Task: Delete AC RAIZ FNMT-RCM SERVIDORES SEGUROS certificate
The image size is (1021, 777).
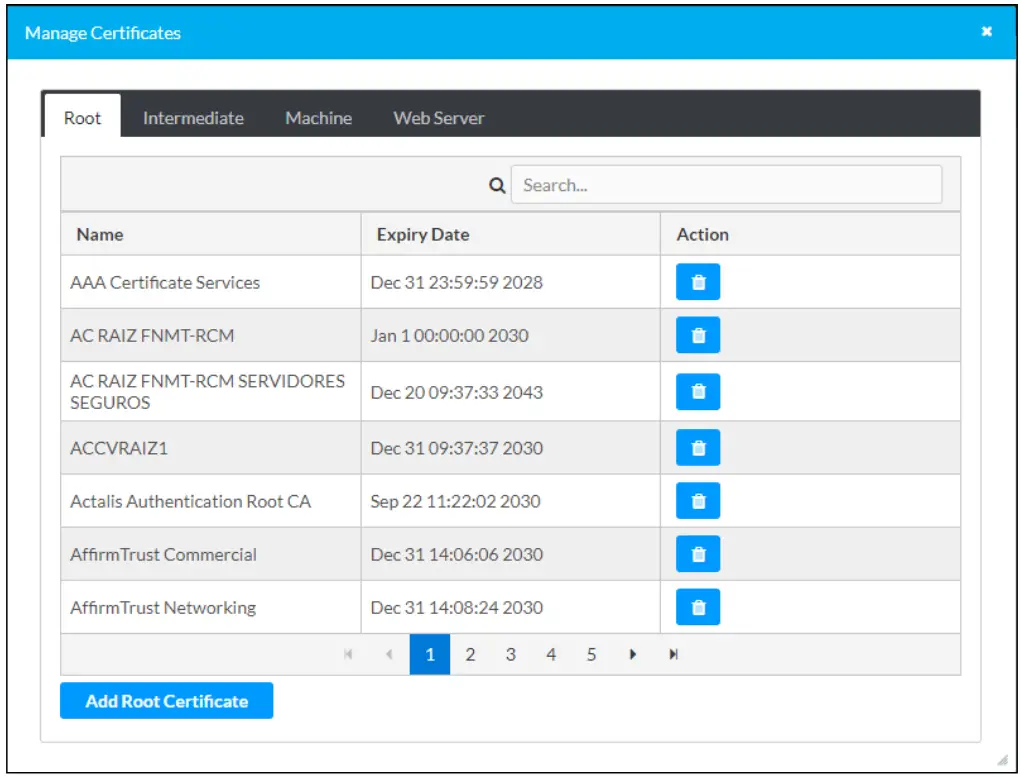Action: pyautogui.click(x=698, y=392)
